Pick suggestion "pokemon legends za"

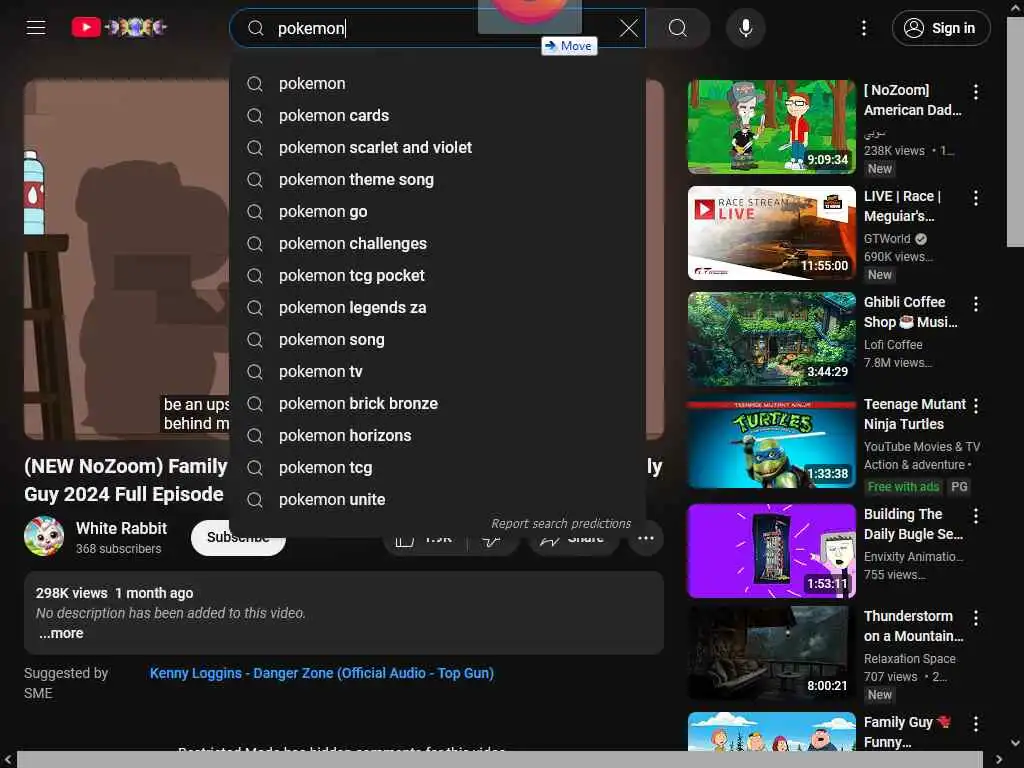(437, 308)
